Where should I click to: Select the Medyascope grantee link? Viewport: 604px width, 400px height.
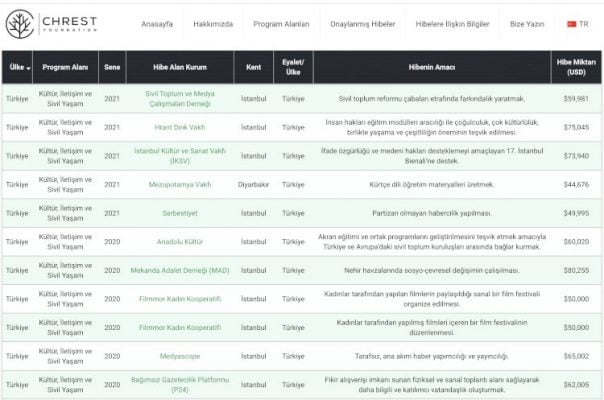pyautogui.click(x=181, y=355)
